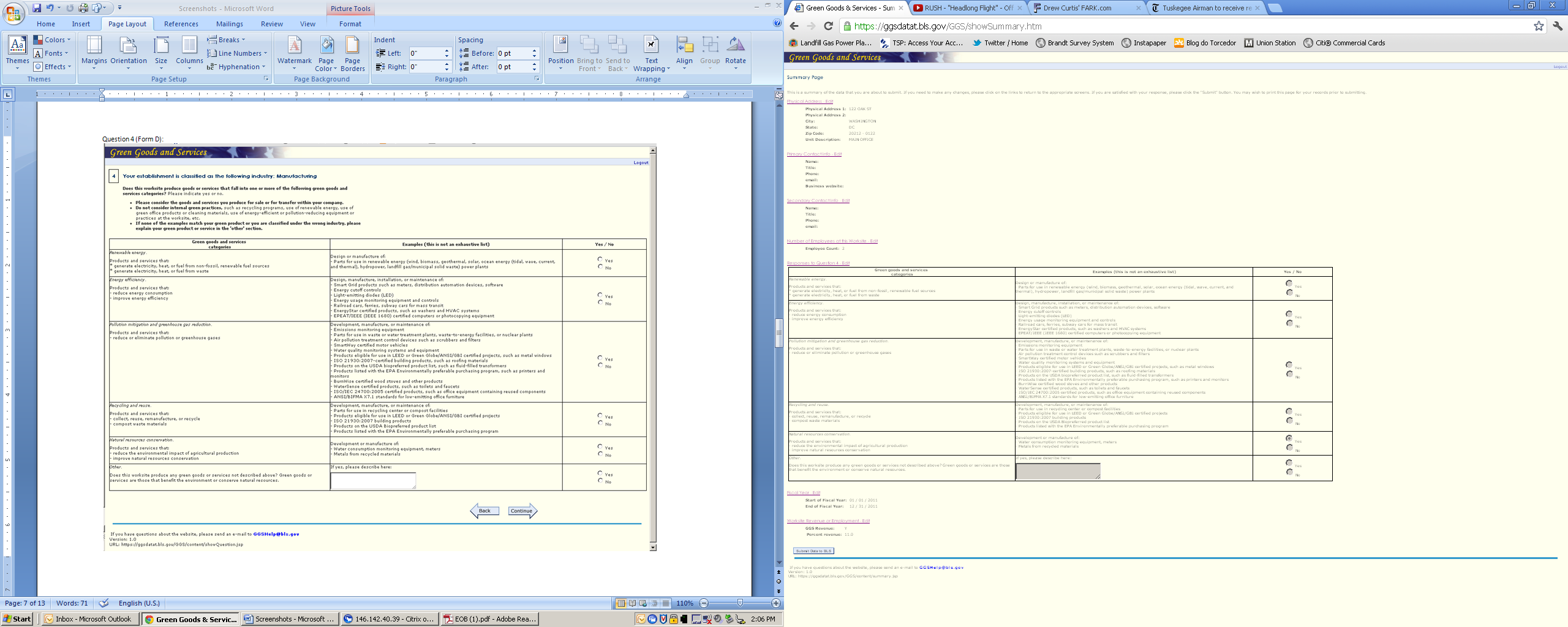The image size is (1568, 627).
Task: Click the Position icon in Arrange group
Action: click(560, 50)
